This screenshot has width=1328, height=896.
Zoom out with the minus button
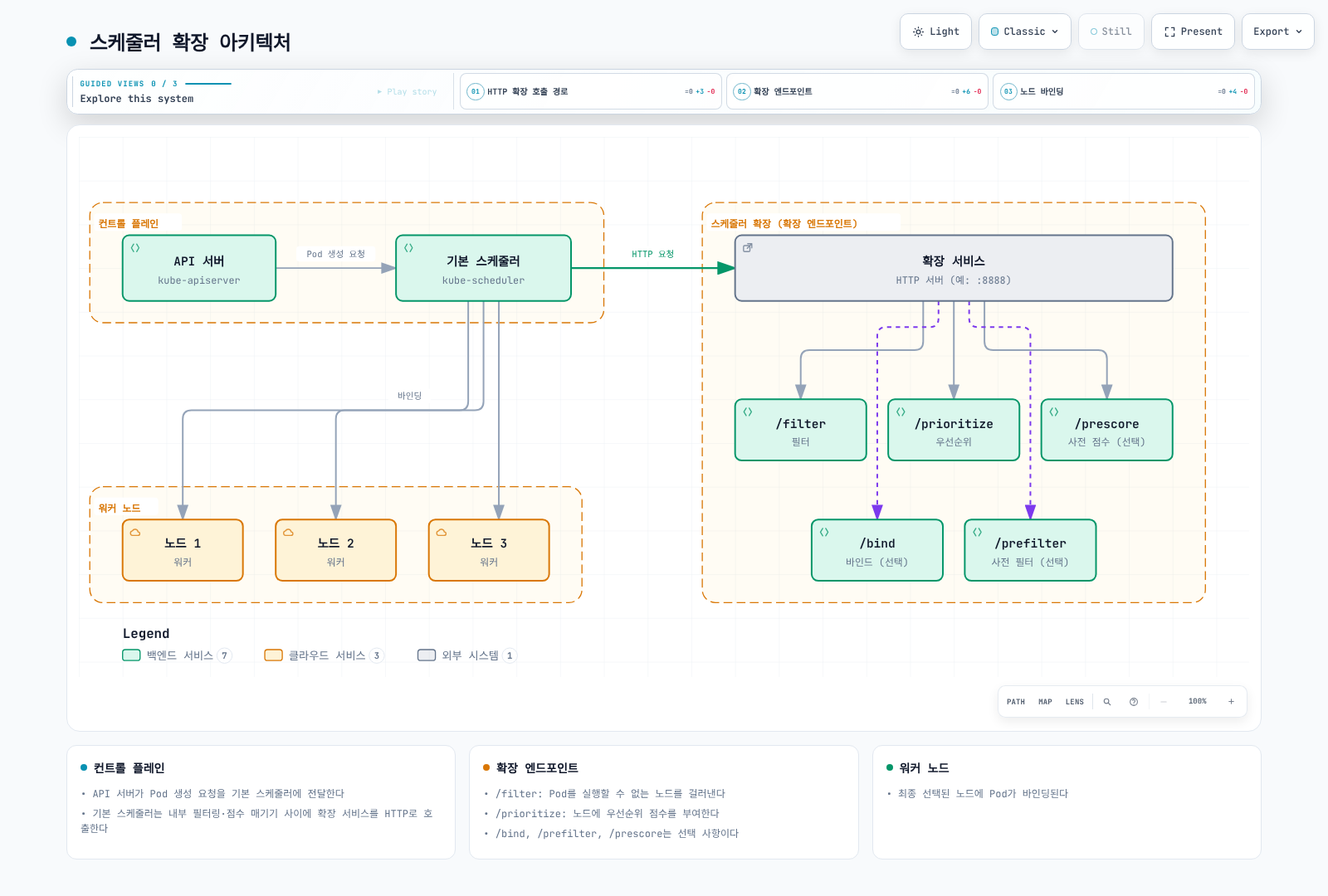tap(1164, 702)
